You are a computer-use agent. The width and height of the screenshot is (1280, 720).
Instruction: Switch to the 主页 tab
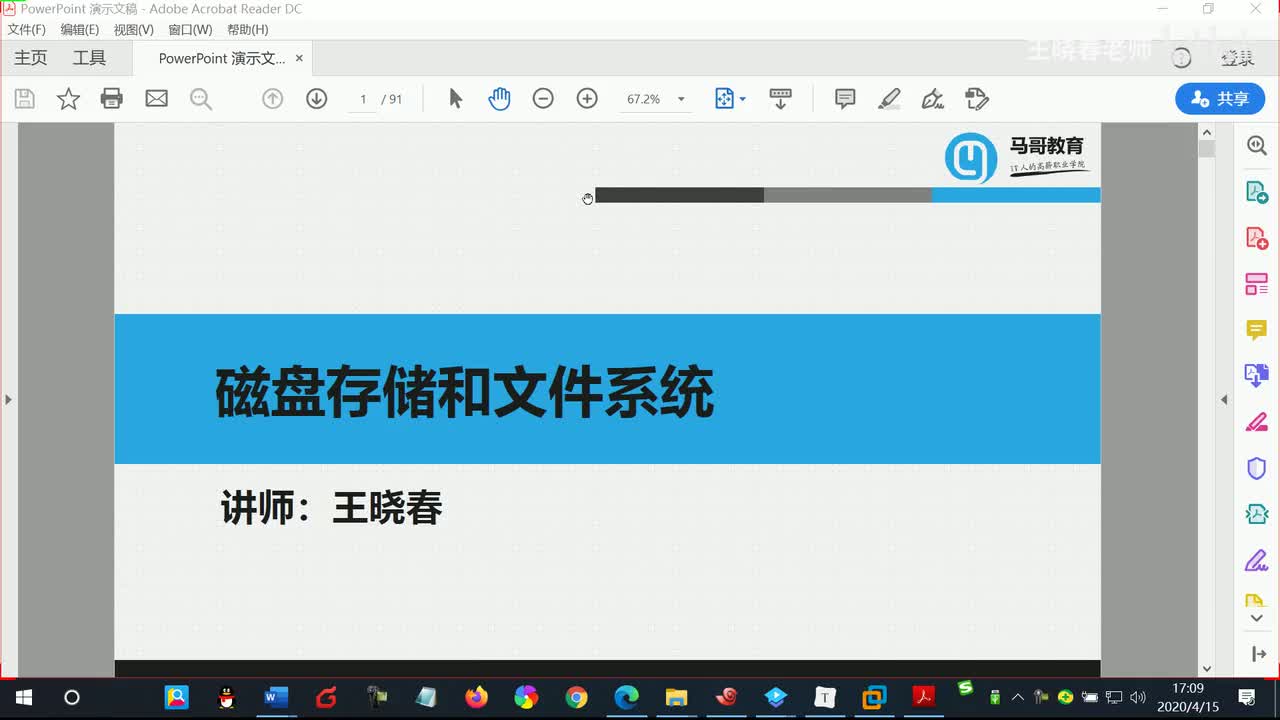pos(30,58)
